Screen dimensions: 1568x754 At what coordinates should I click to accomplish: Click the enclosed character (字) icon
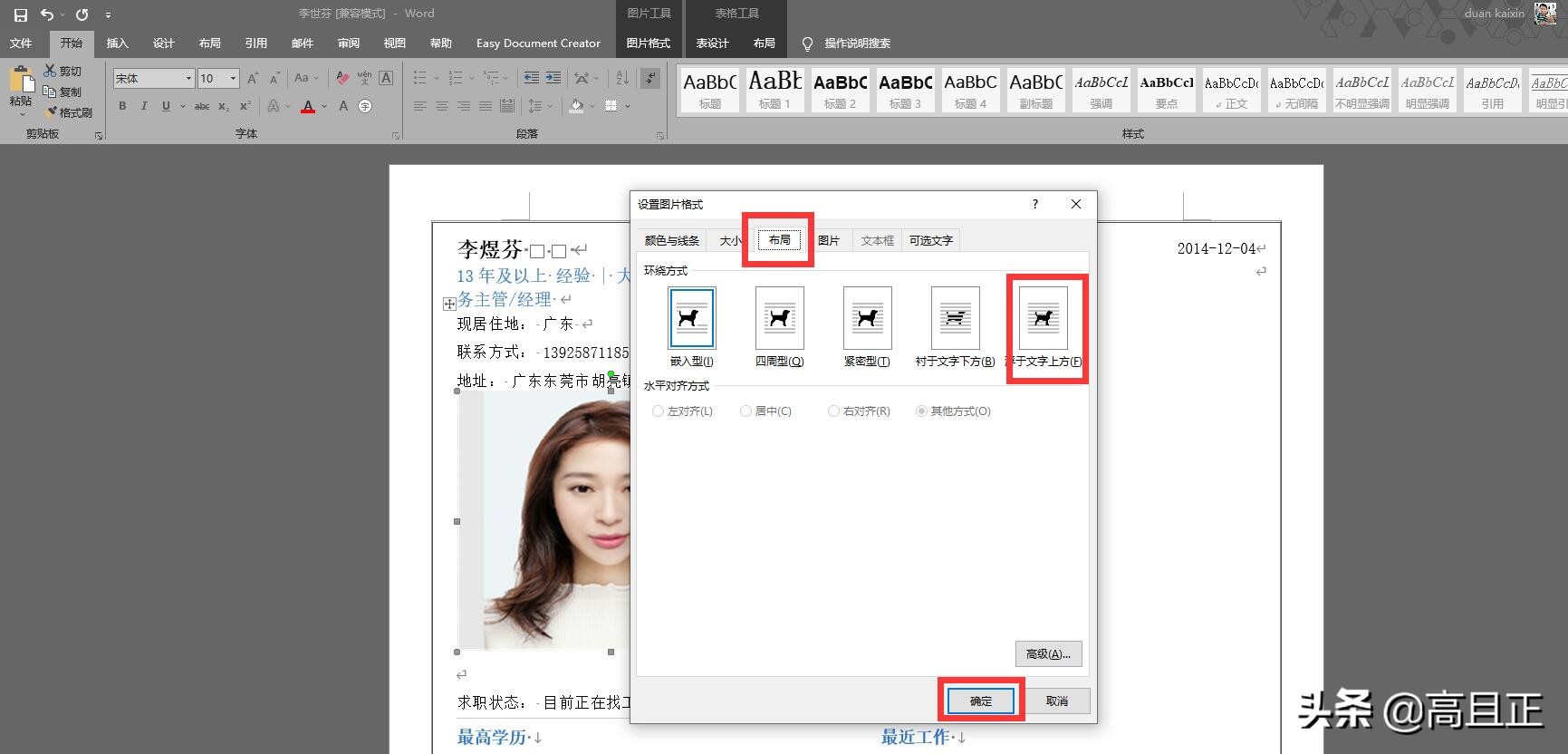point(365,106)
